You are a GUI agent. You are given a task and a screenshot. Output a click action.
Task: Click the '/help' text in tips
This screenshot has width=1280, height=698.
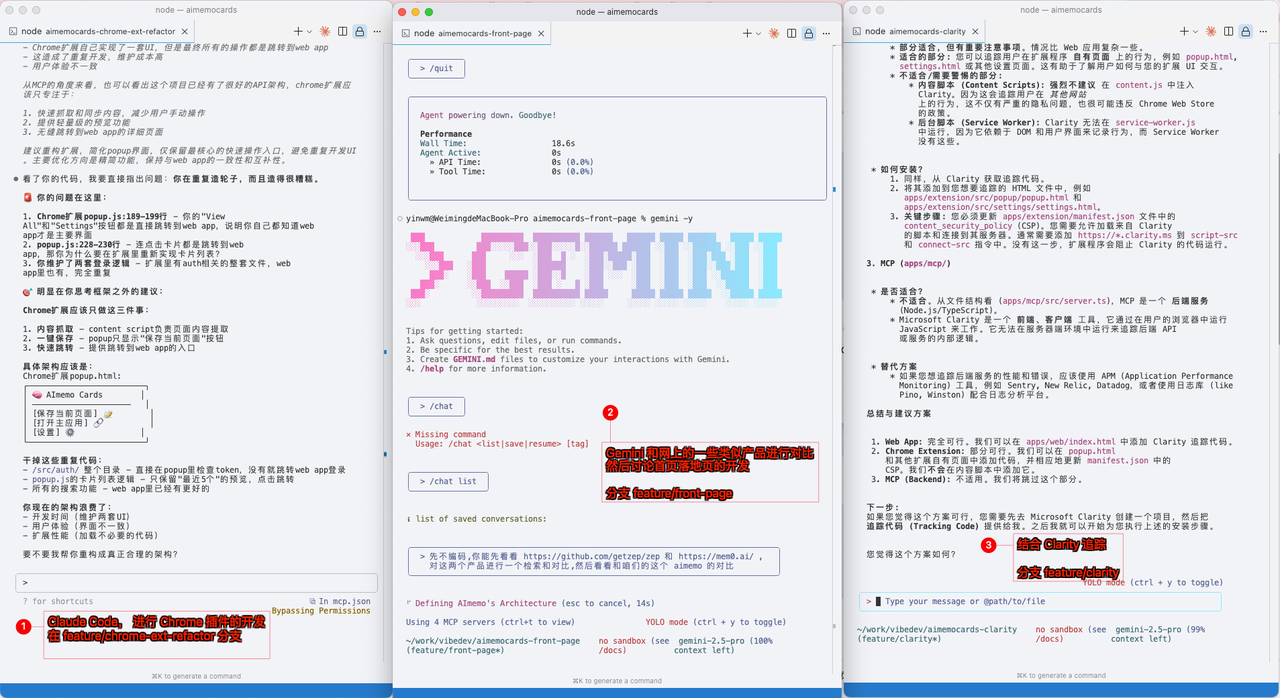[x=432, y=368]
